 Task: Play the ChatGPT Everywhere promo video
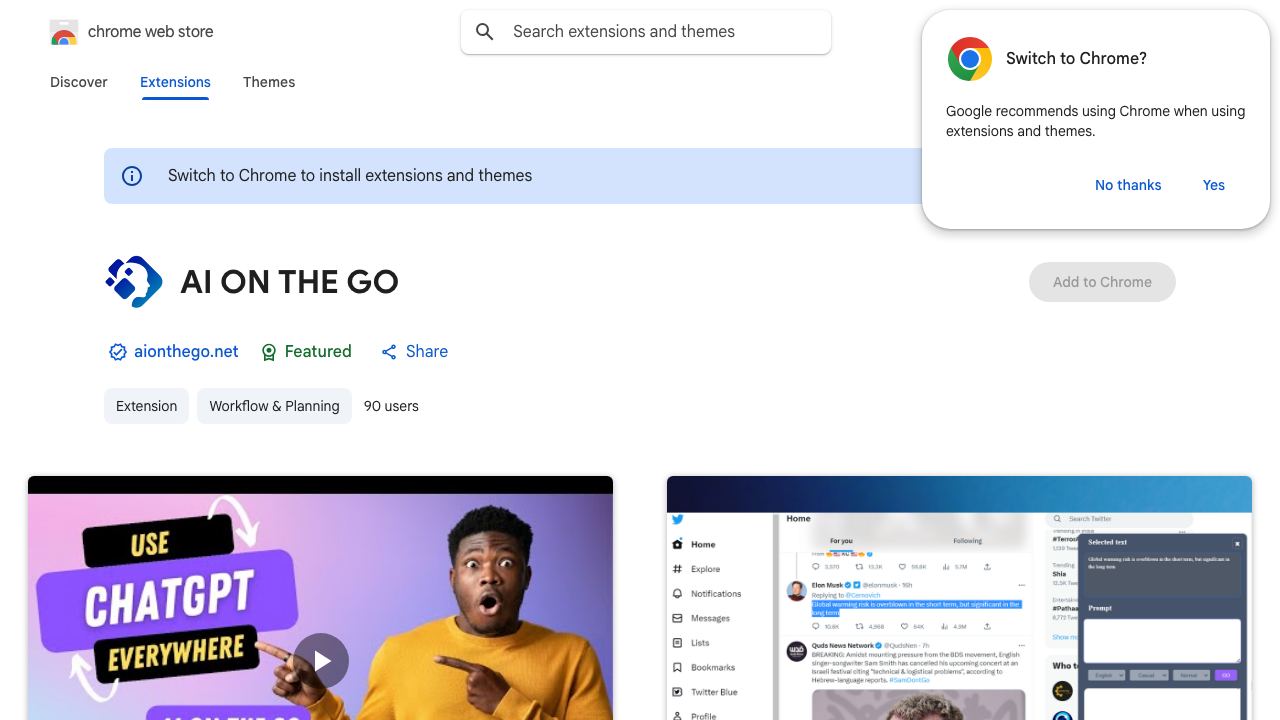(321, 661)
